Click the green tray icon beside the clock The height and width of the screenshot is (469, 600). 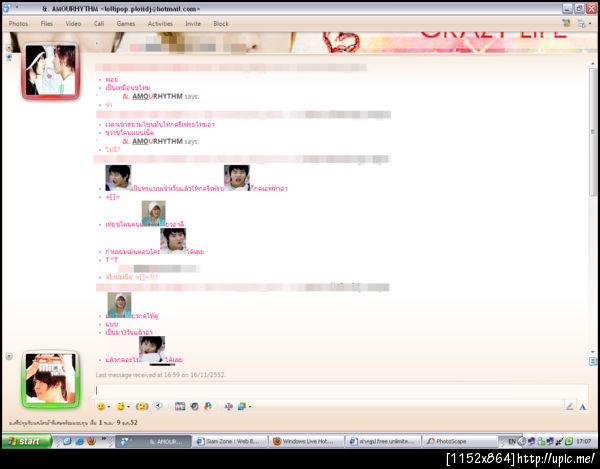569,441
